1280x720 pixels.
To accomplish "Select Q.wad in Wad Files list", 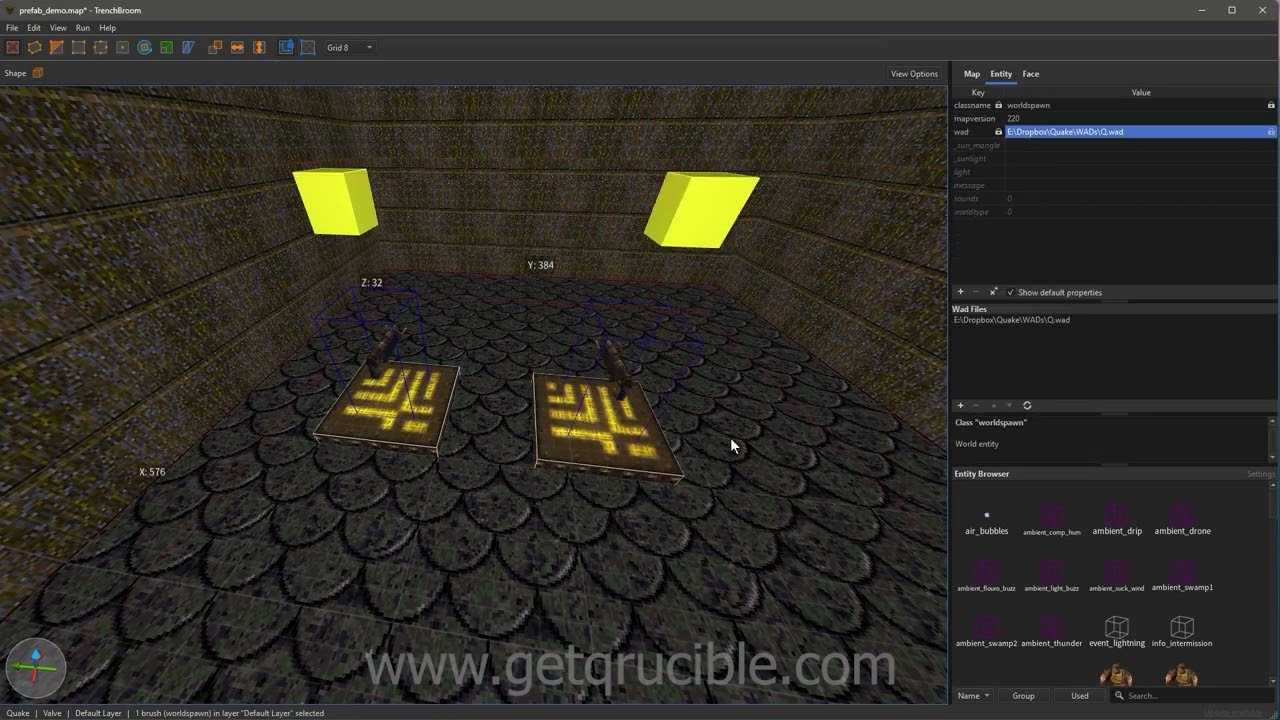I will 1011,320.
